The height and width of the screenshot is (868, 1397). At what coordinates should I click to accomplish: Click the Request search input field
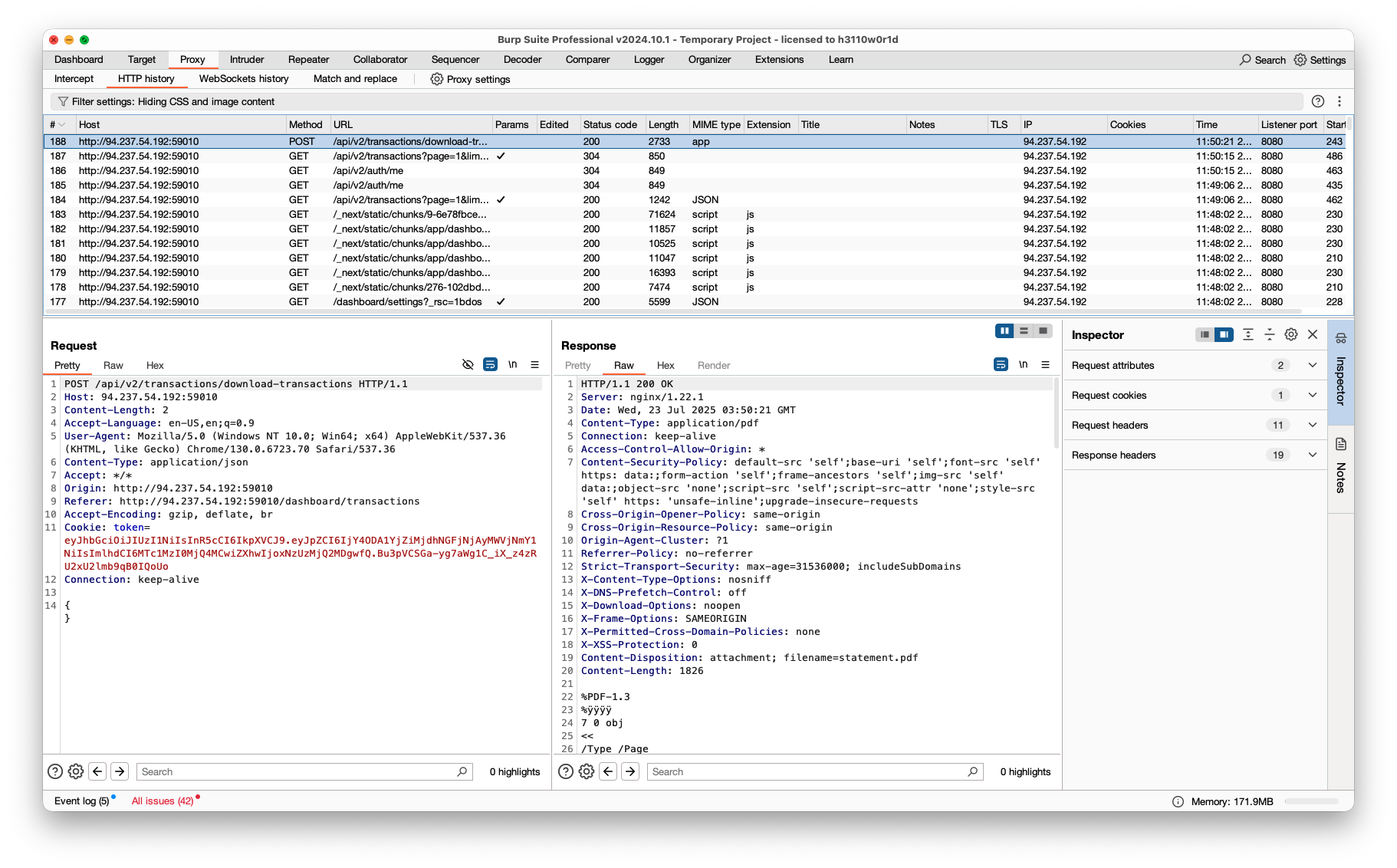pyautogui.click(x=304, y=771)
